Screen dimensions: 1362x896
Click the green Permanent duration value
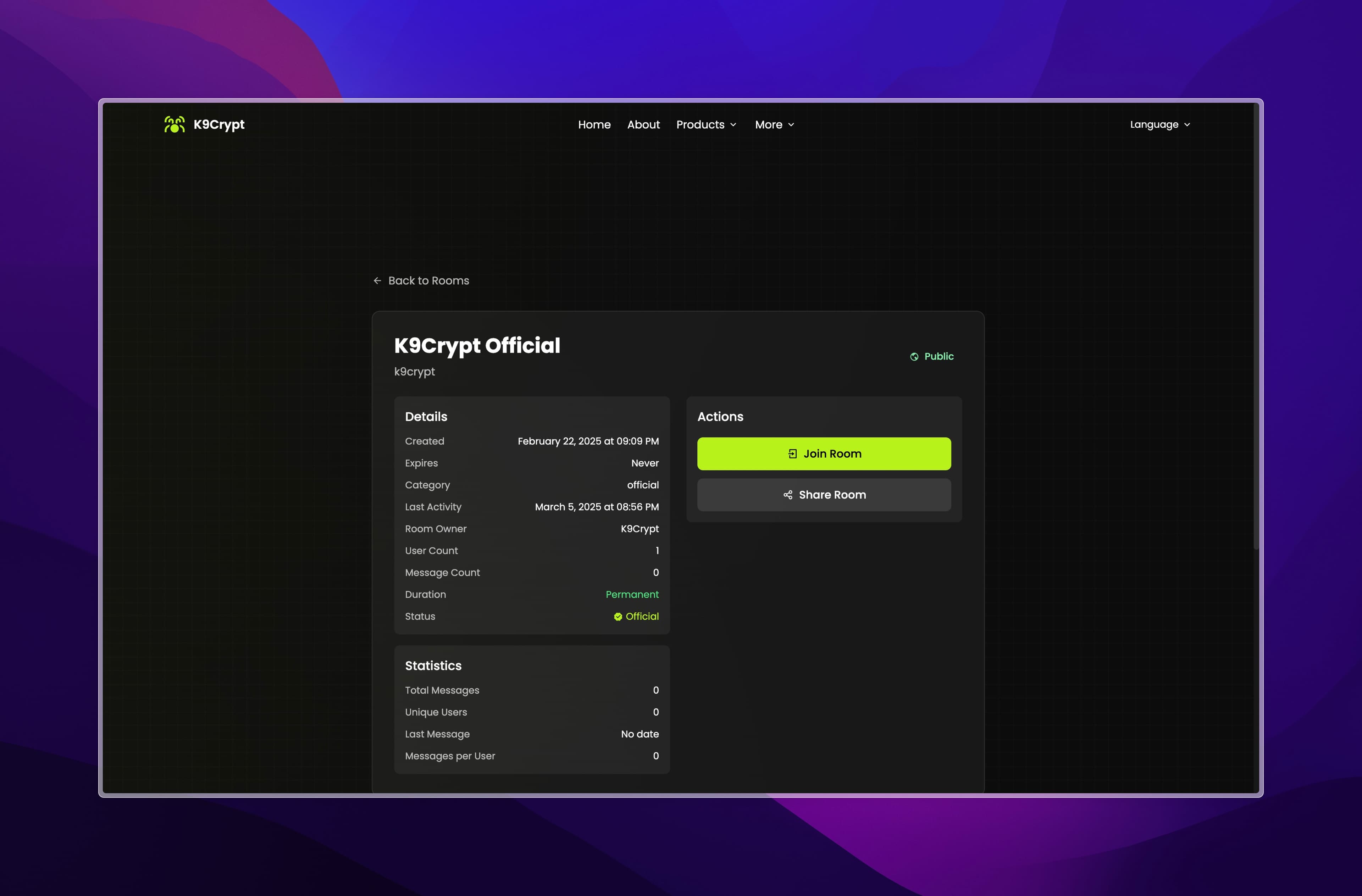632,595
